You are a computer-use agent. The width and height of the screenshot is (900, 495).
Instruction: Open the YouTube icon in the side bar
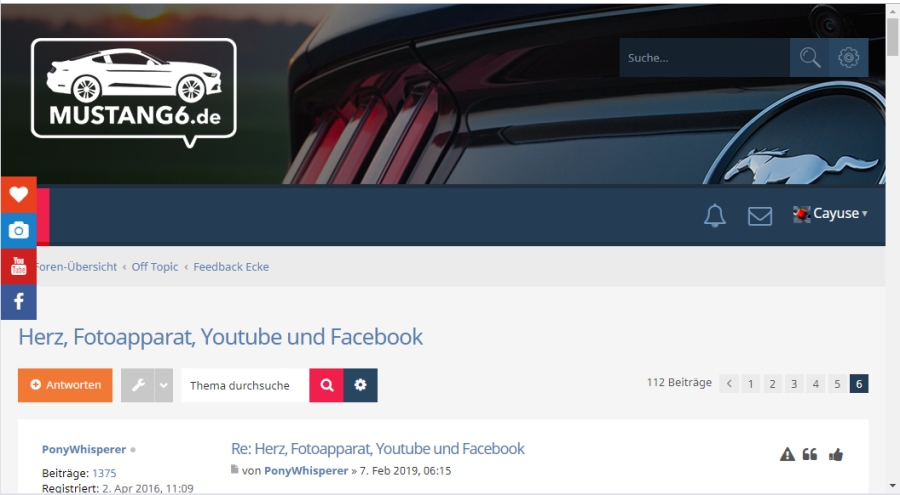(x=18, y=266)
